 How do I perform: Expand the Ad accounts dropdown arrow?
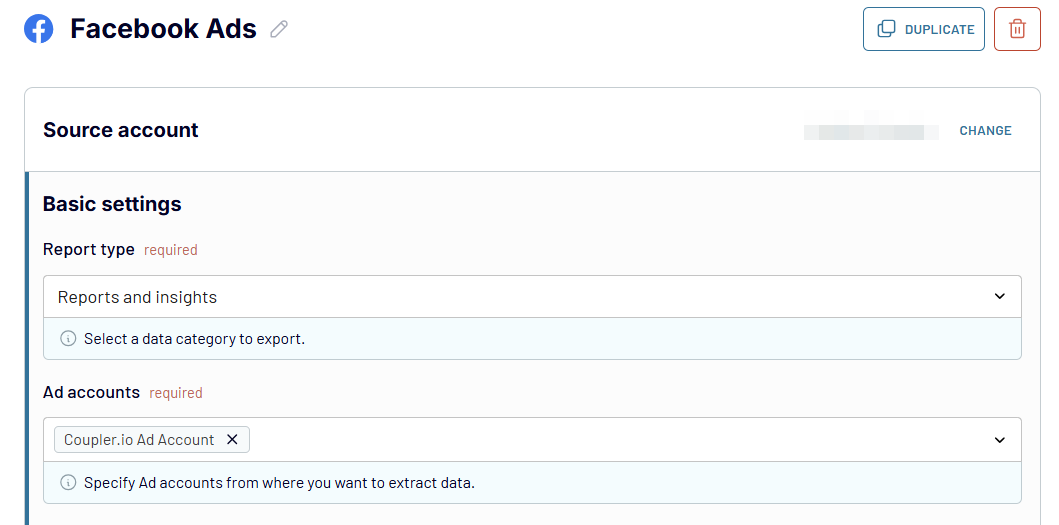[x=1000, y=440]
